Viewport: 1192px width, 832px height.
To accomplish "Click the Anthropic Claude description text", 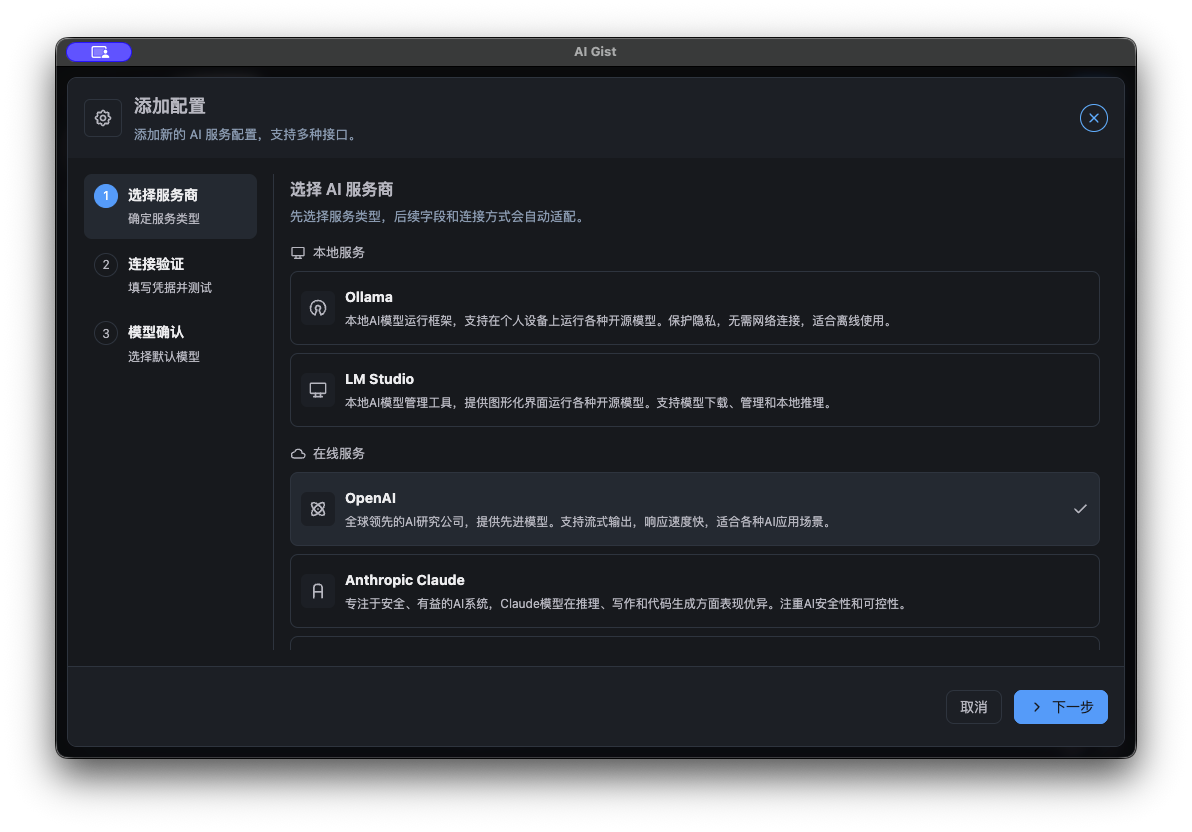I will click(628, 604).
